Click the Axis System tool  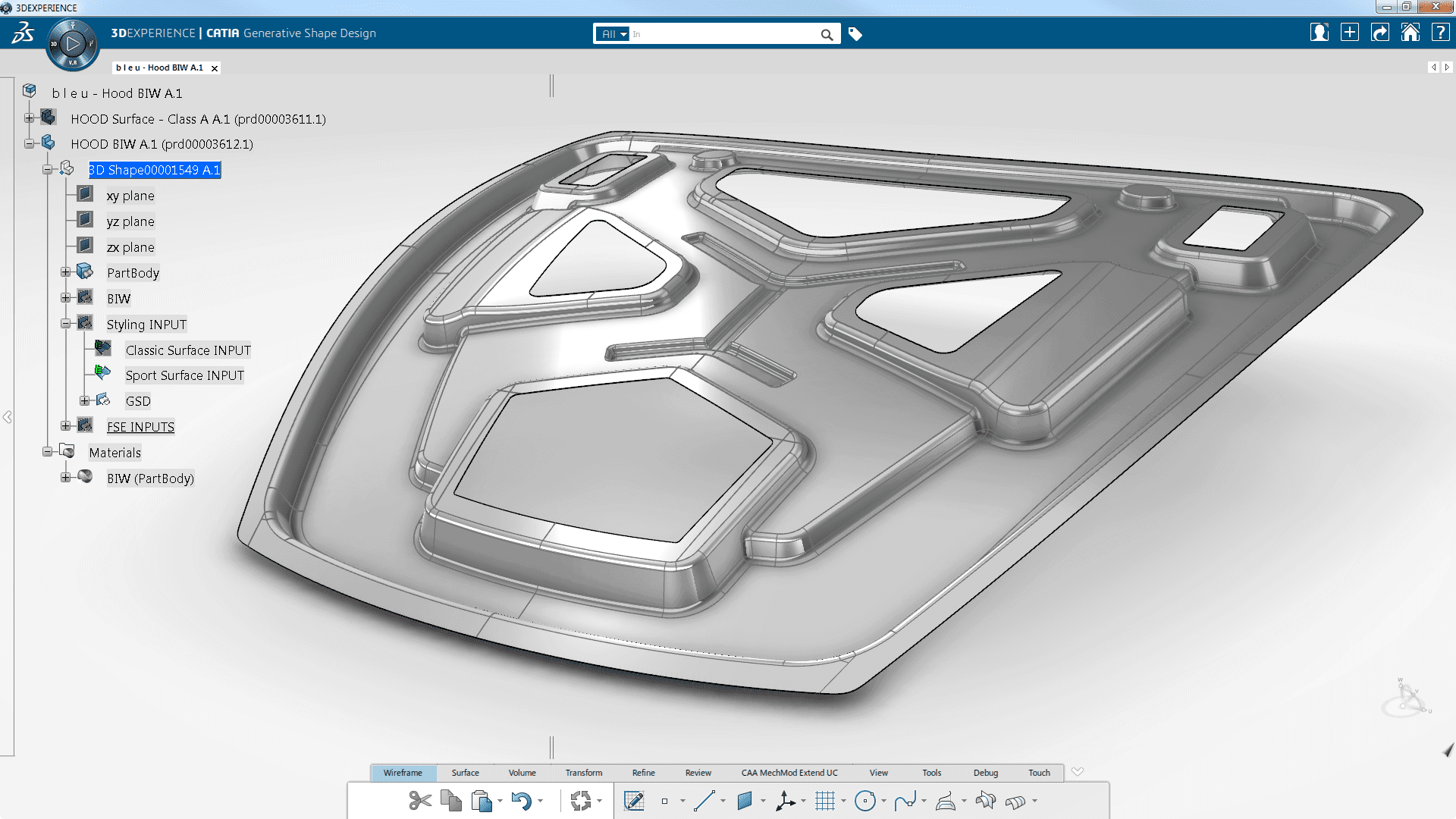point(785,801)
